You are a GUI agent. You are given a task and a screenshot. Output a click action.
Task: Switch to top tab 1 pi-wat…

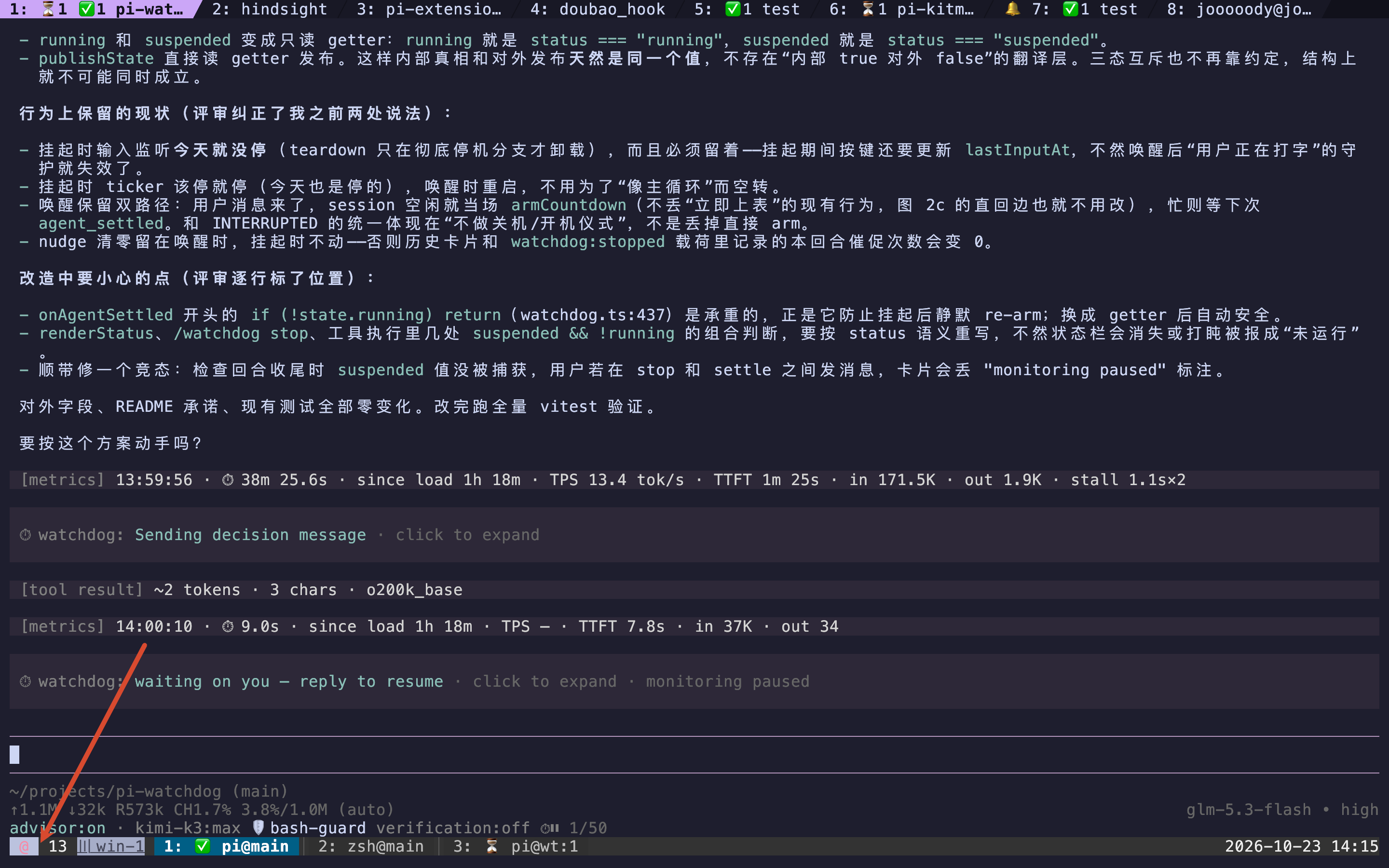(97, 9)
